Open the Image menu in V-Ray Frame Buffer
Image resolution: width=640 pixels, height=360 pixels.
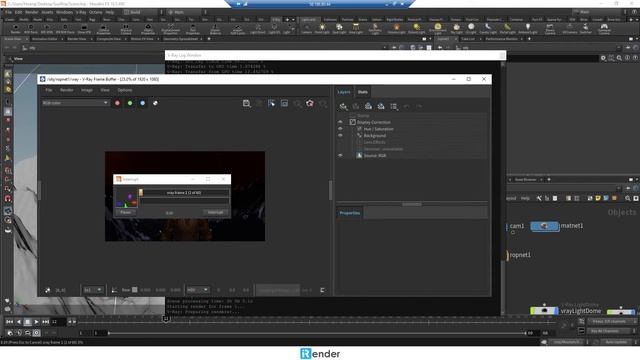pos(87,90)
